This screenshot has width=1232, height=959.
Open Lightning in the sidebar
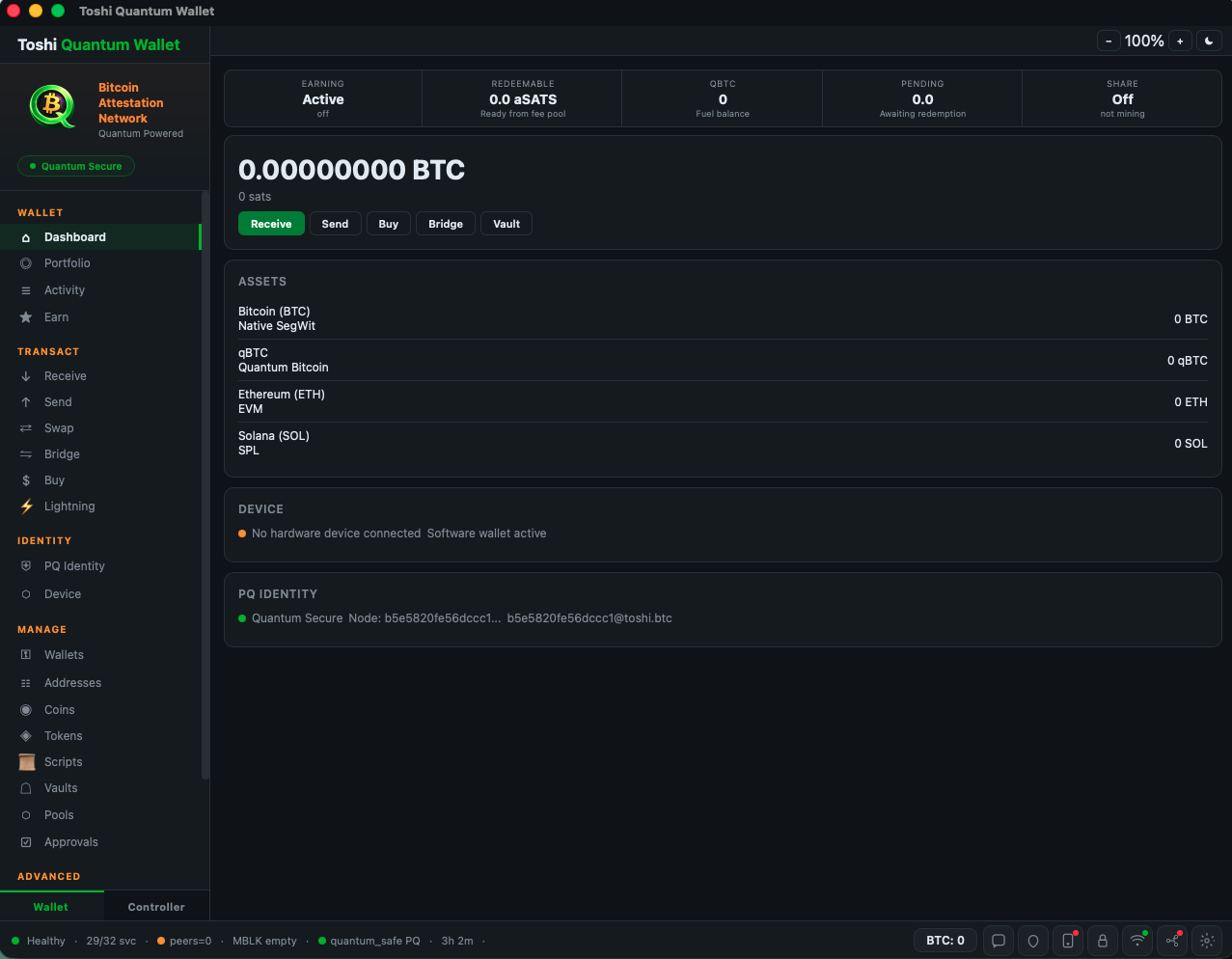pyautogui.click(x=69, y=507)
